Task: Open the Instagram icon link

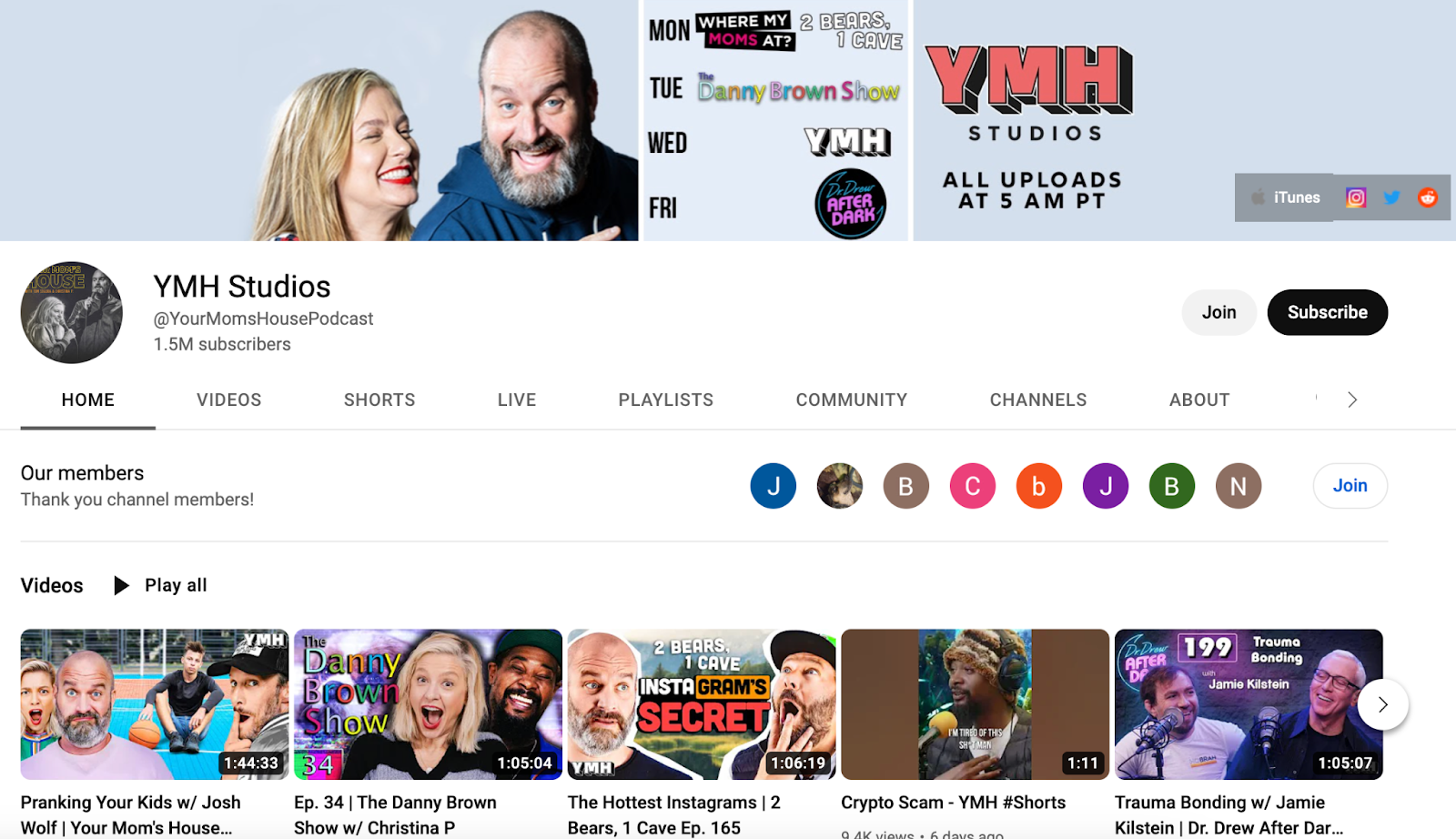Action: tap(1356, 197)
